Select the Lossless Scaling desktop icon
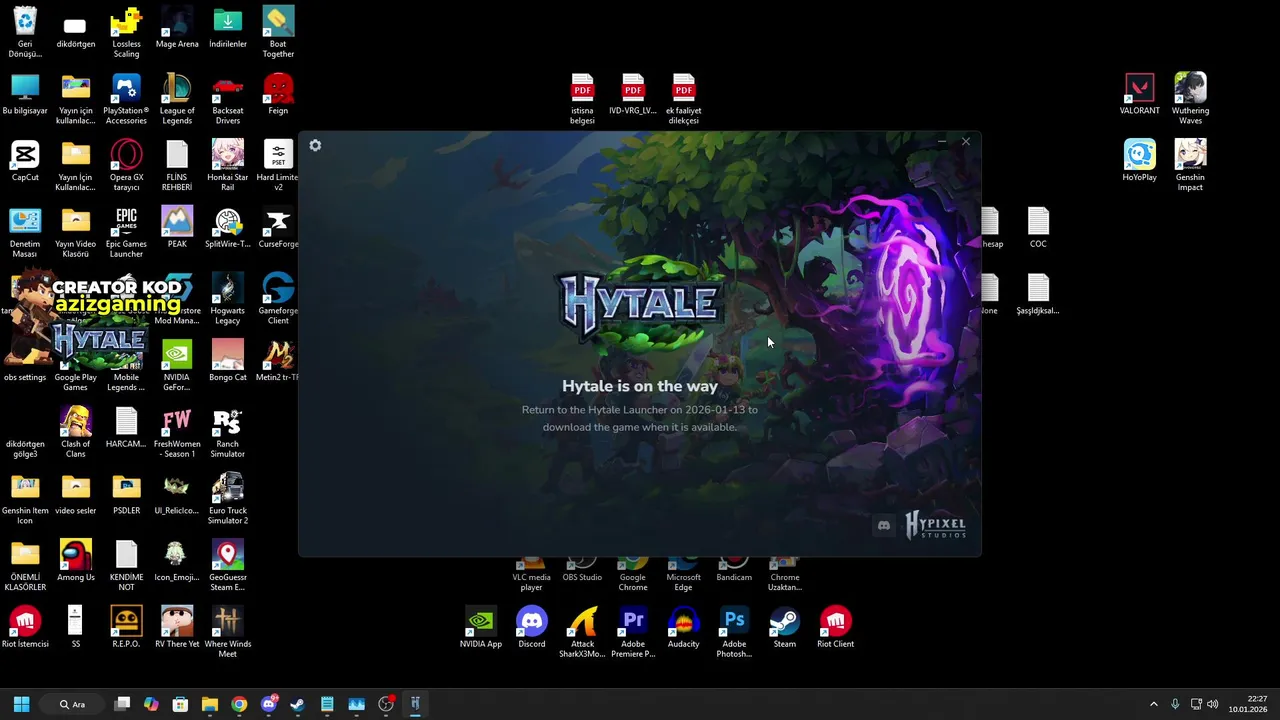 click(126, 32)
